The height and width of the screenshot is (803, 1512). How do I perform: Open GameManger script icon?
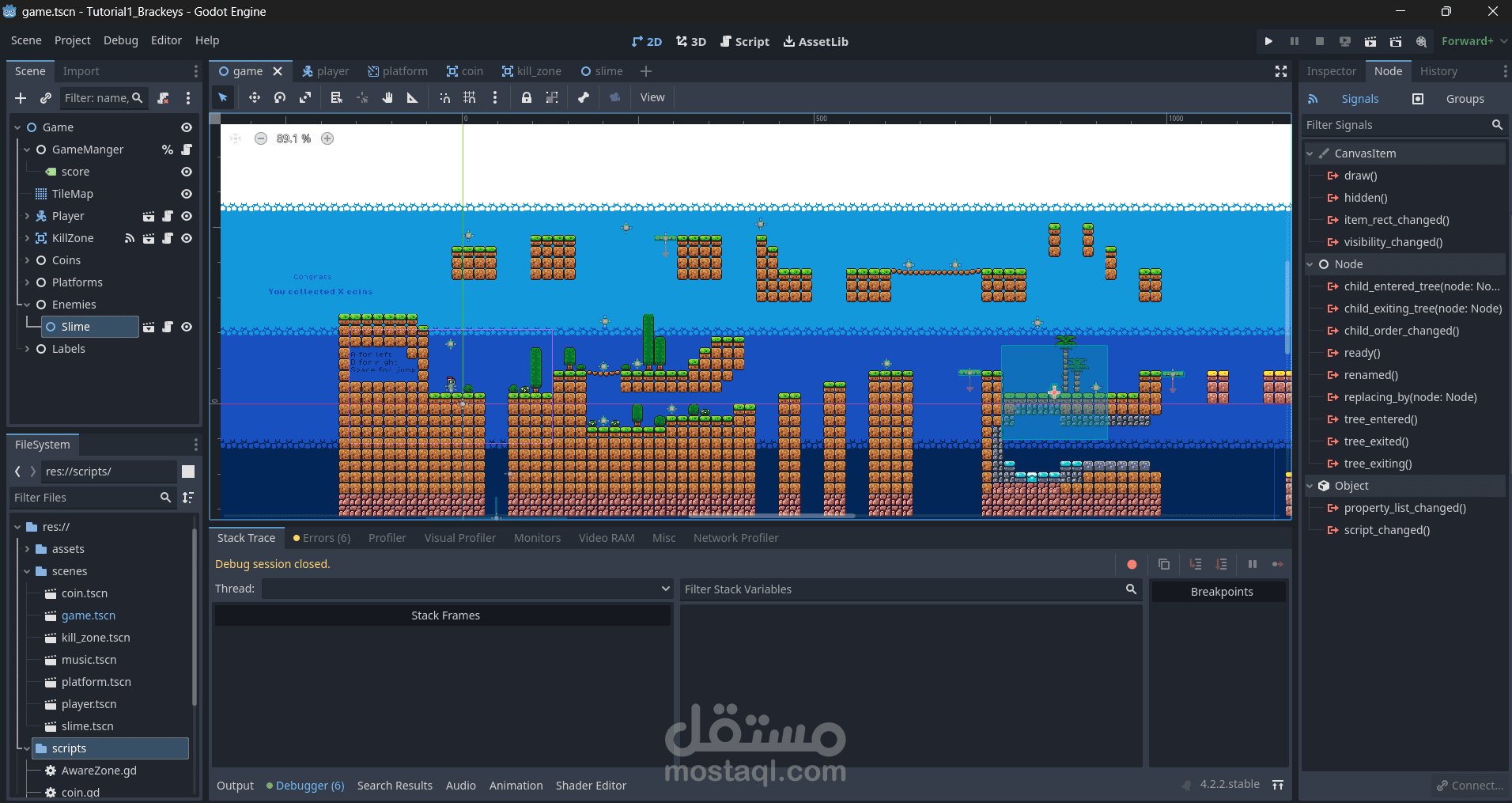click(x=187, y=150)
